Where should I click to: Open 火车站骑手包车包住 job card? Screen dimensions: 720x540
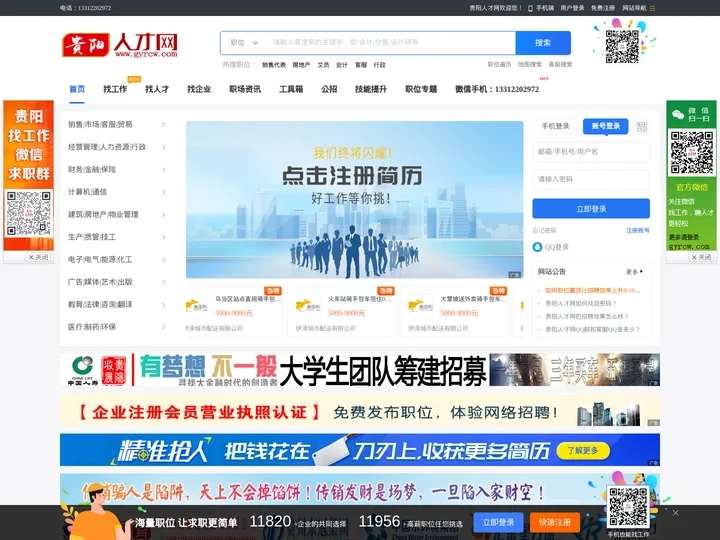341,313
